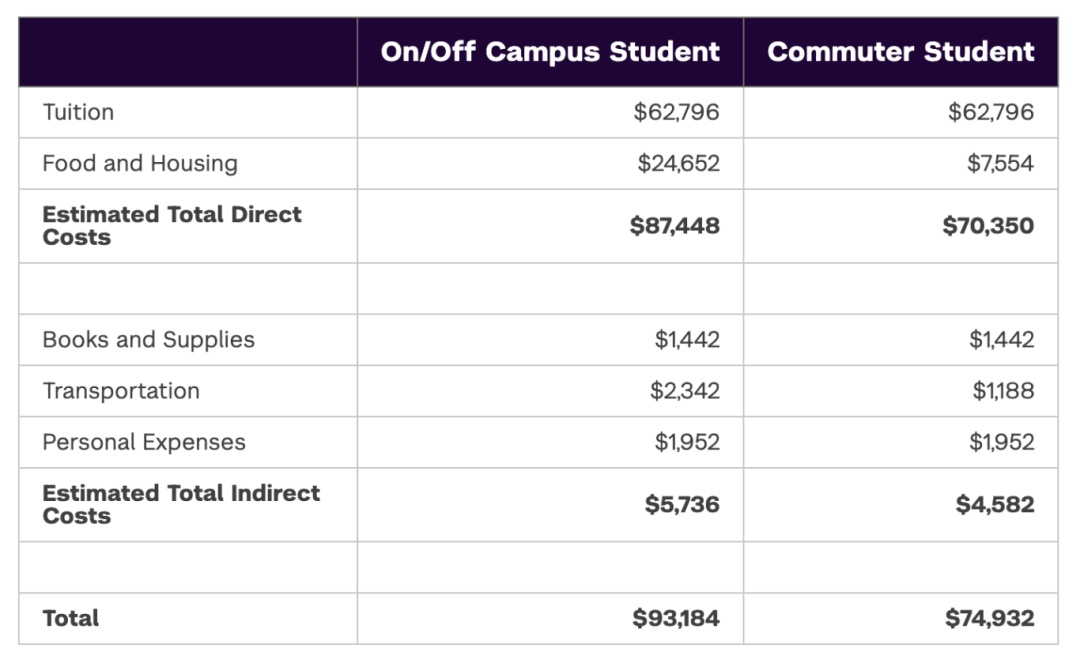1080x663 pixels.
Task: Select the Estimated Total Indirect Costs label
Action: click(181, 504)
